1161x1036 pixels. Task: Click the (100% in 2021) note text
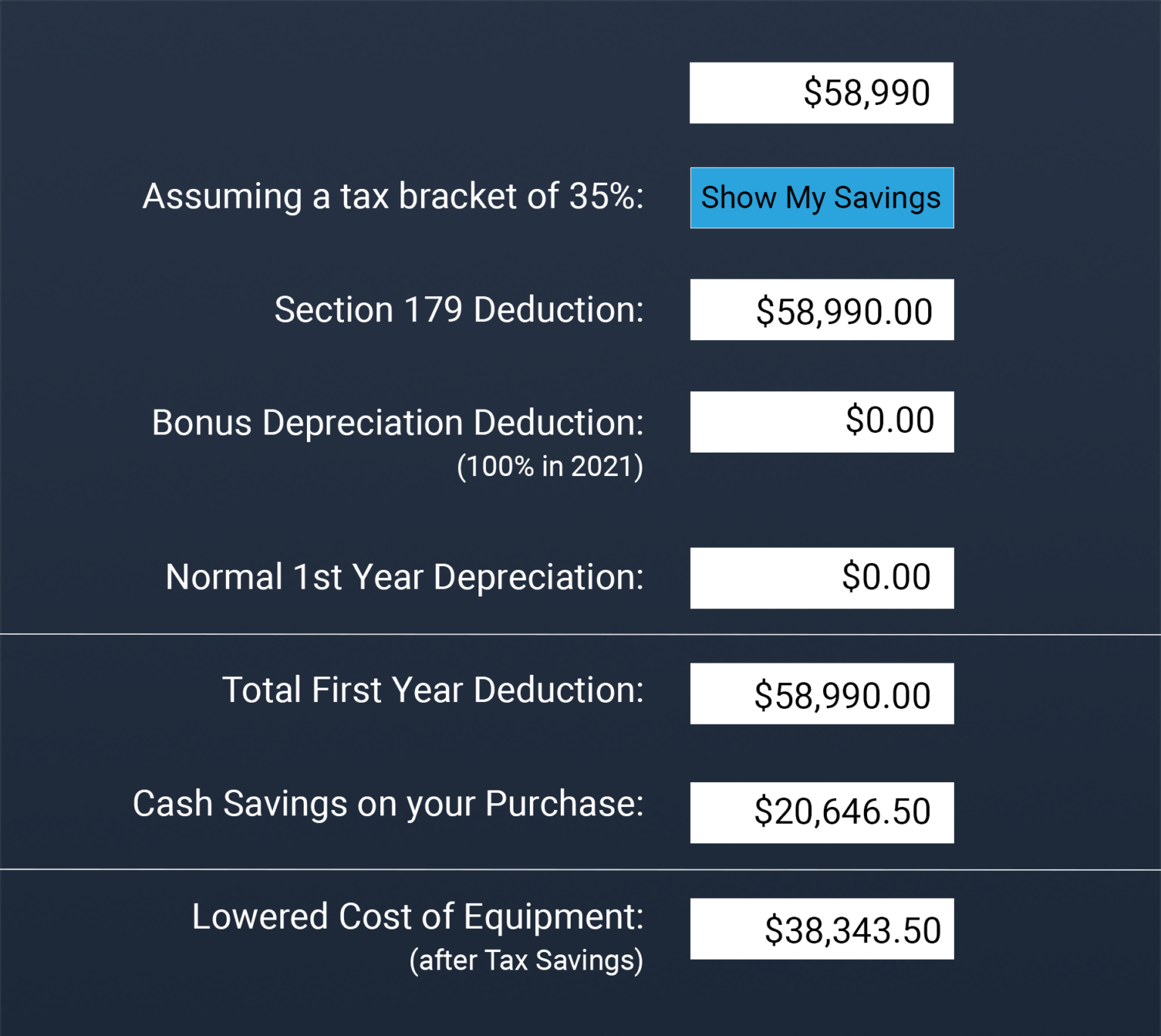click(550, 466)
